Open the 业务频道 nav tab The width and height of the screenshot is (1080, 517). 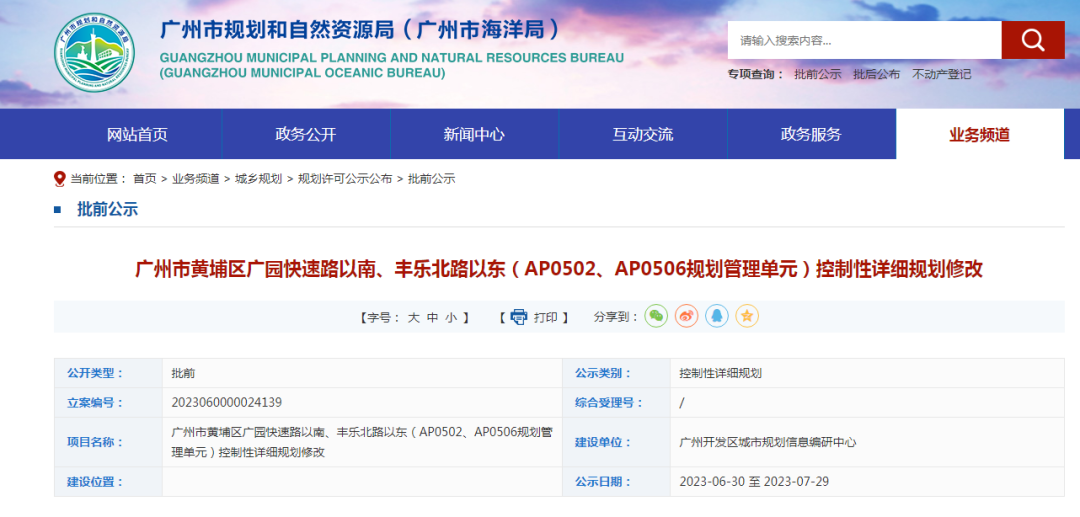979,134
